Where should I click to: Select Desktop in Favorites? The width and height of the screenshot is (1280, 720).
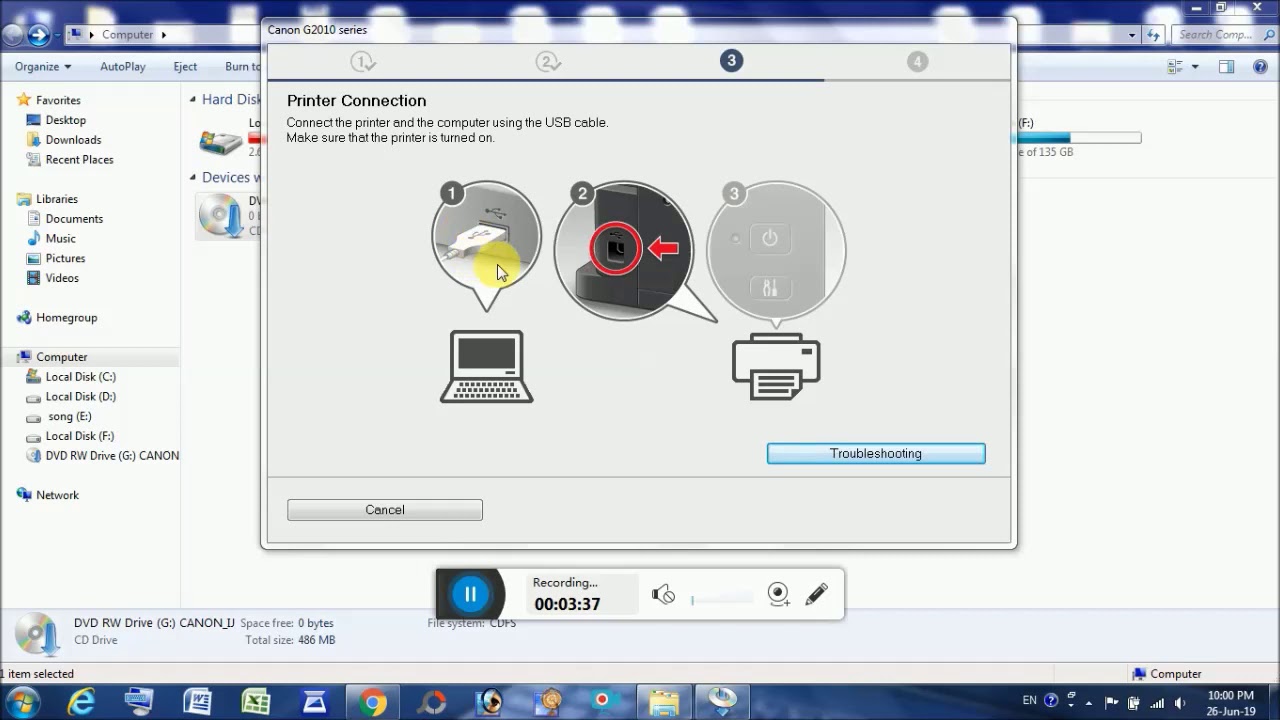click(x=66, y=120)
